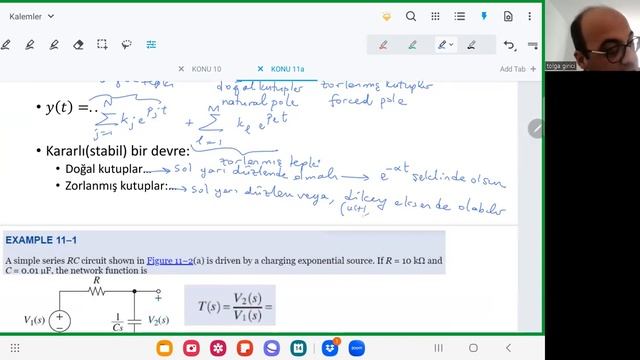Select the second pen tool

30,45
